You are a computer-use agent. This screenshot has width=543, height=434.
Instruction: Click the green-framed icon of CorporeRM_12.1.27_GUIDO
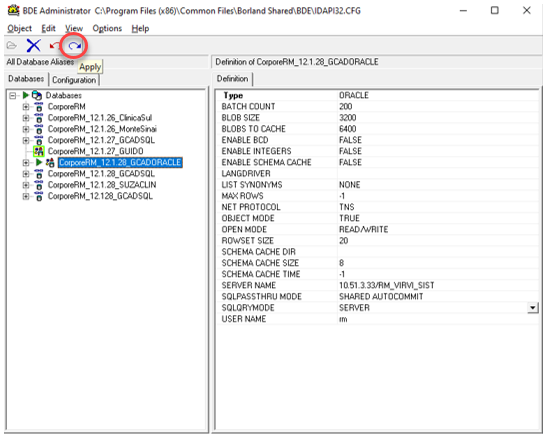[x=39, y=151]
